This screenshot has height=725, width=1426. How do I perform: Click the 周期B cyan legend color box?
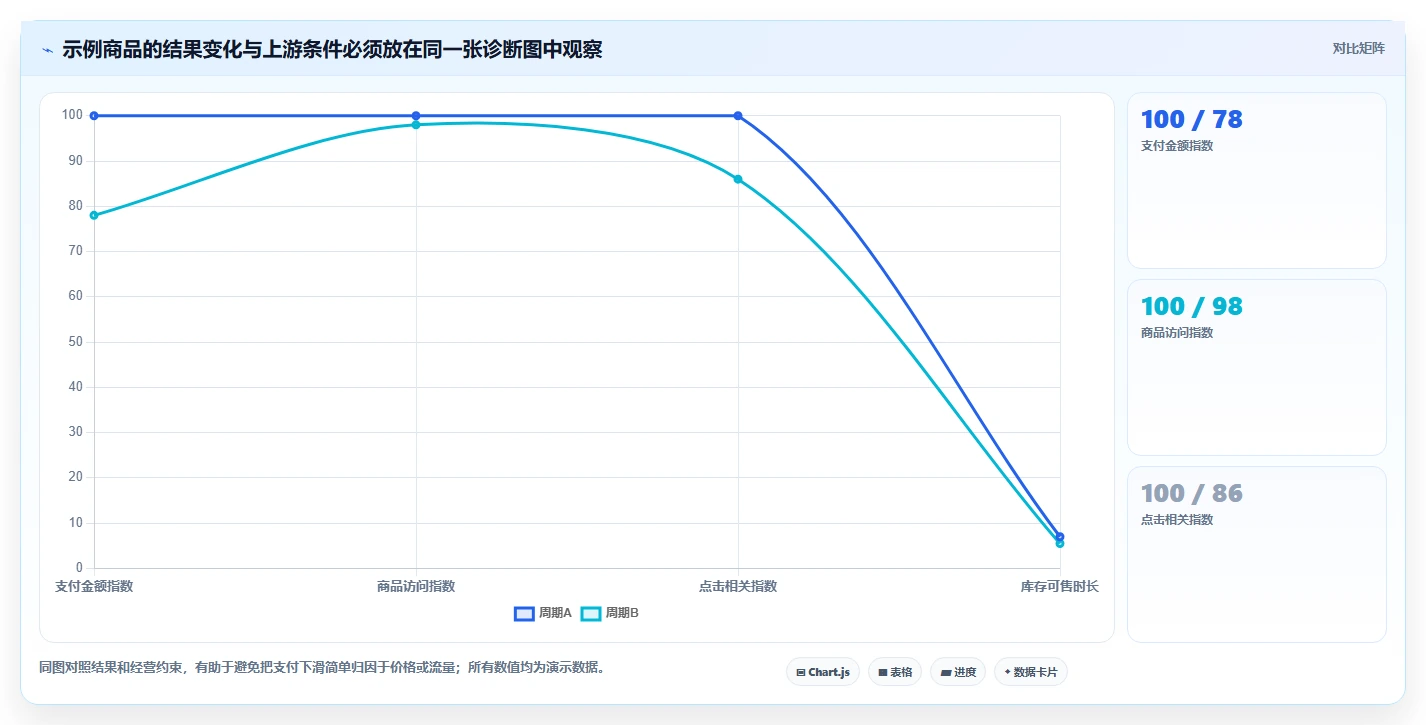tap(591, 613)
